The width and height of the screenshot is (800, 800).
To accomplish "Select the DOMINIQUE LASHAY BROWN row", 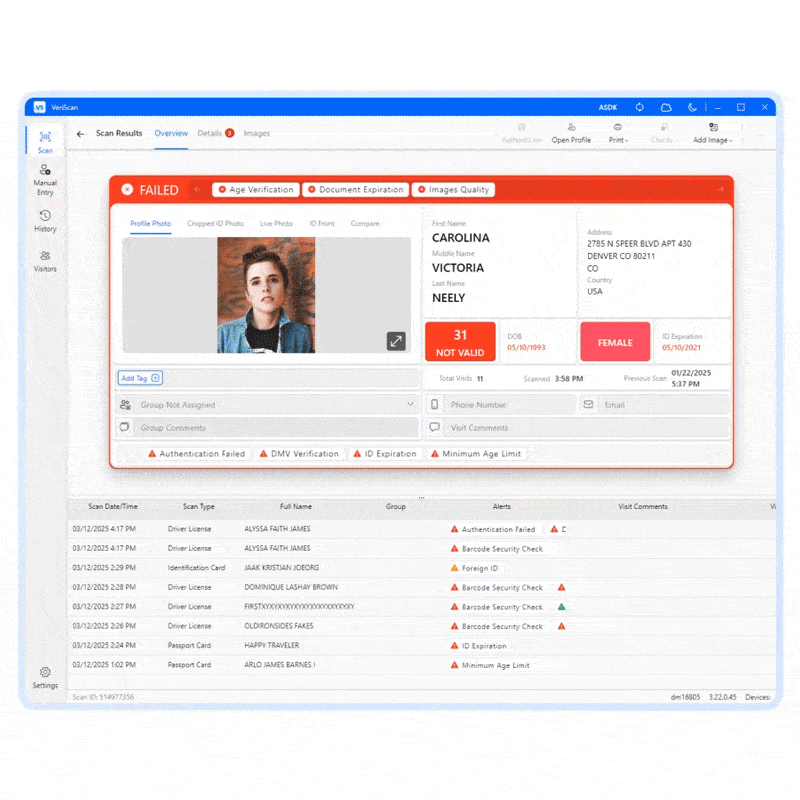I will tap(421, 587).
